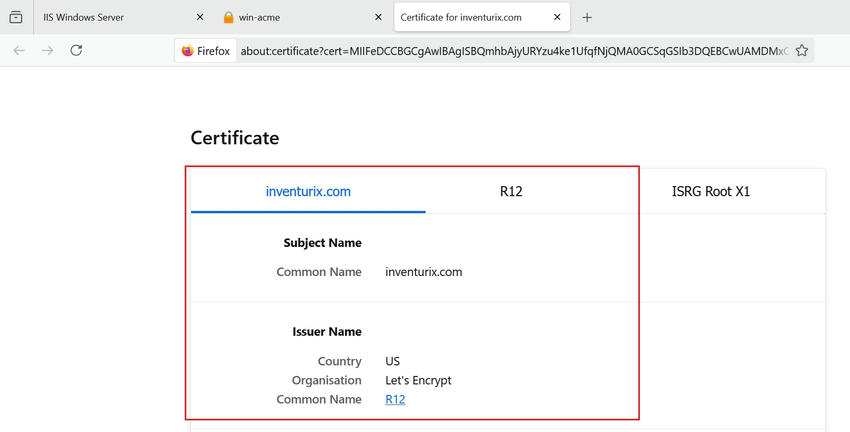Click the Country label
The image size is (850, 432).
340,362
